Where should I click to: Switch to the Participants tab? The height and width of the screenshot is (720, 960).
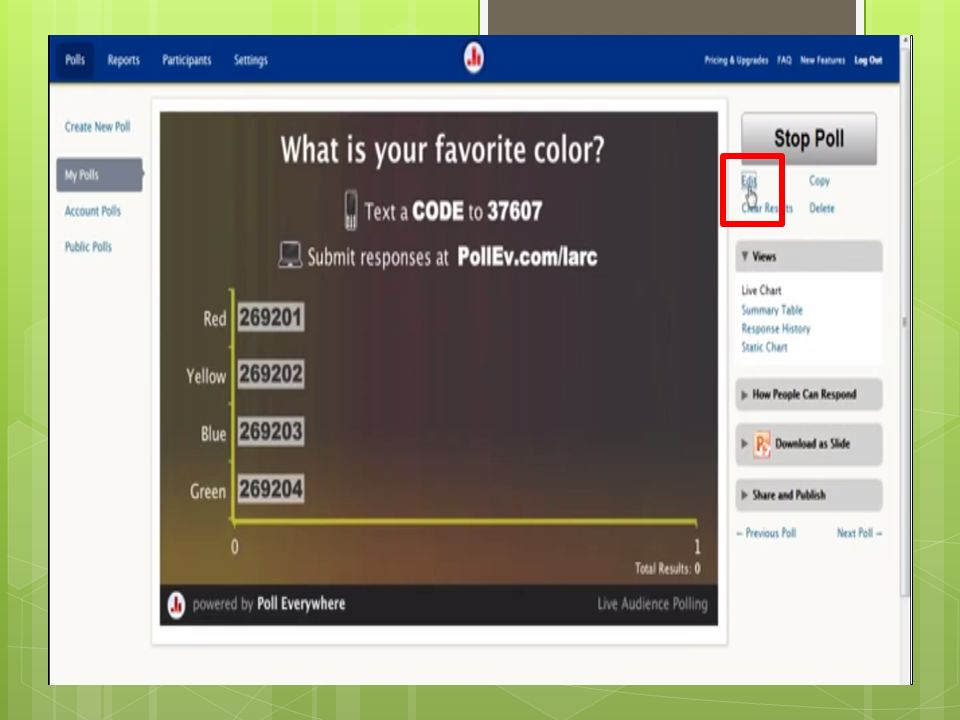coord(187,60)
